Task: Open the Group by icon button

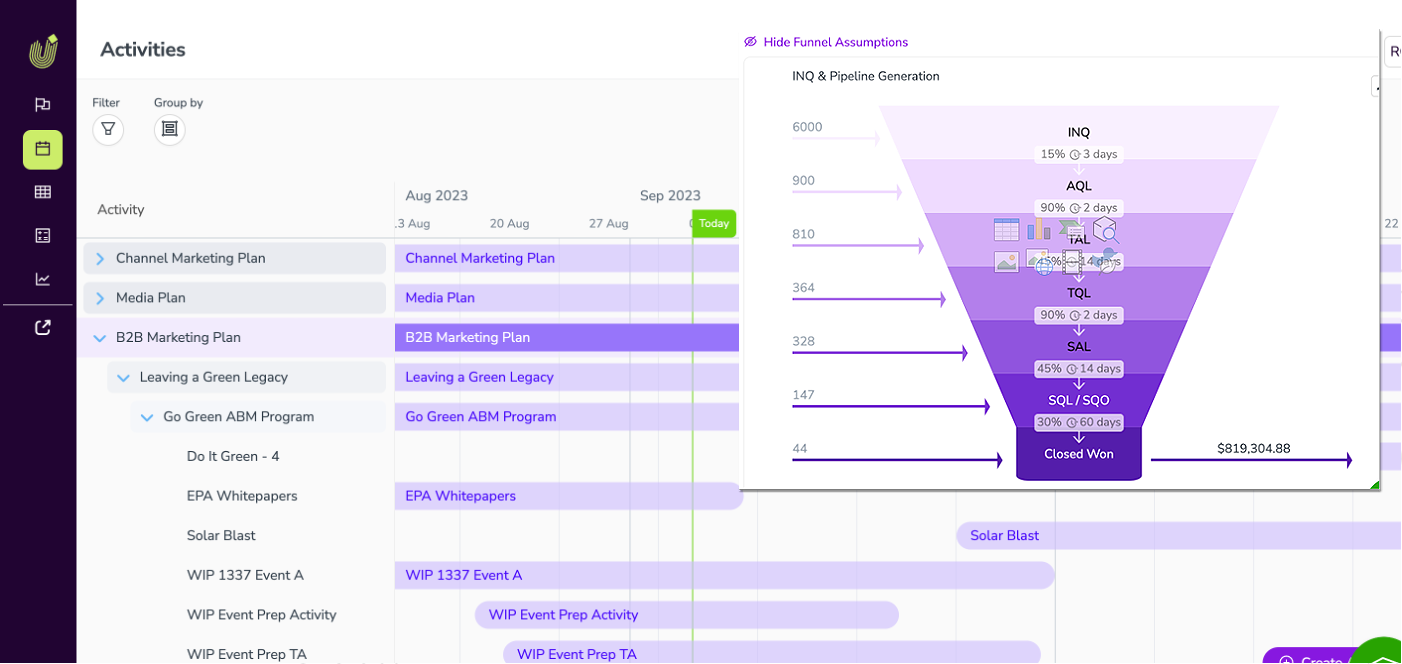Action: click(170, 129)
